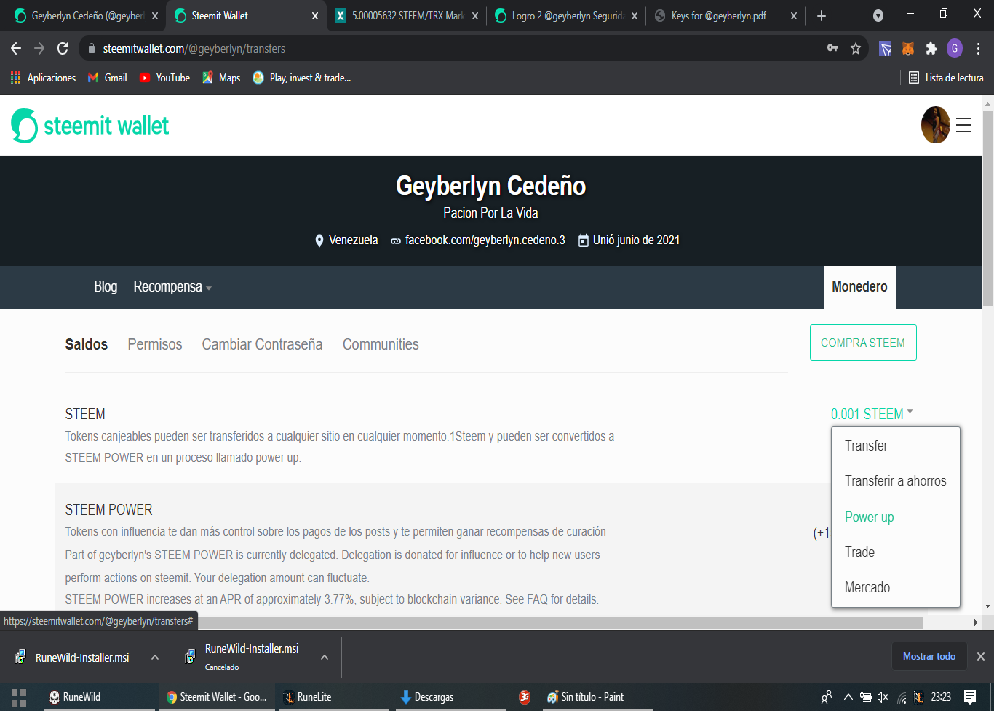The image size is (994, 711).
Task: Reload the page with refresh icon
Action: click(62, 48)
